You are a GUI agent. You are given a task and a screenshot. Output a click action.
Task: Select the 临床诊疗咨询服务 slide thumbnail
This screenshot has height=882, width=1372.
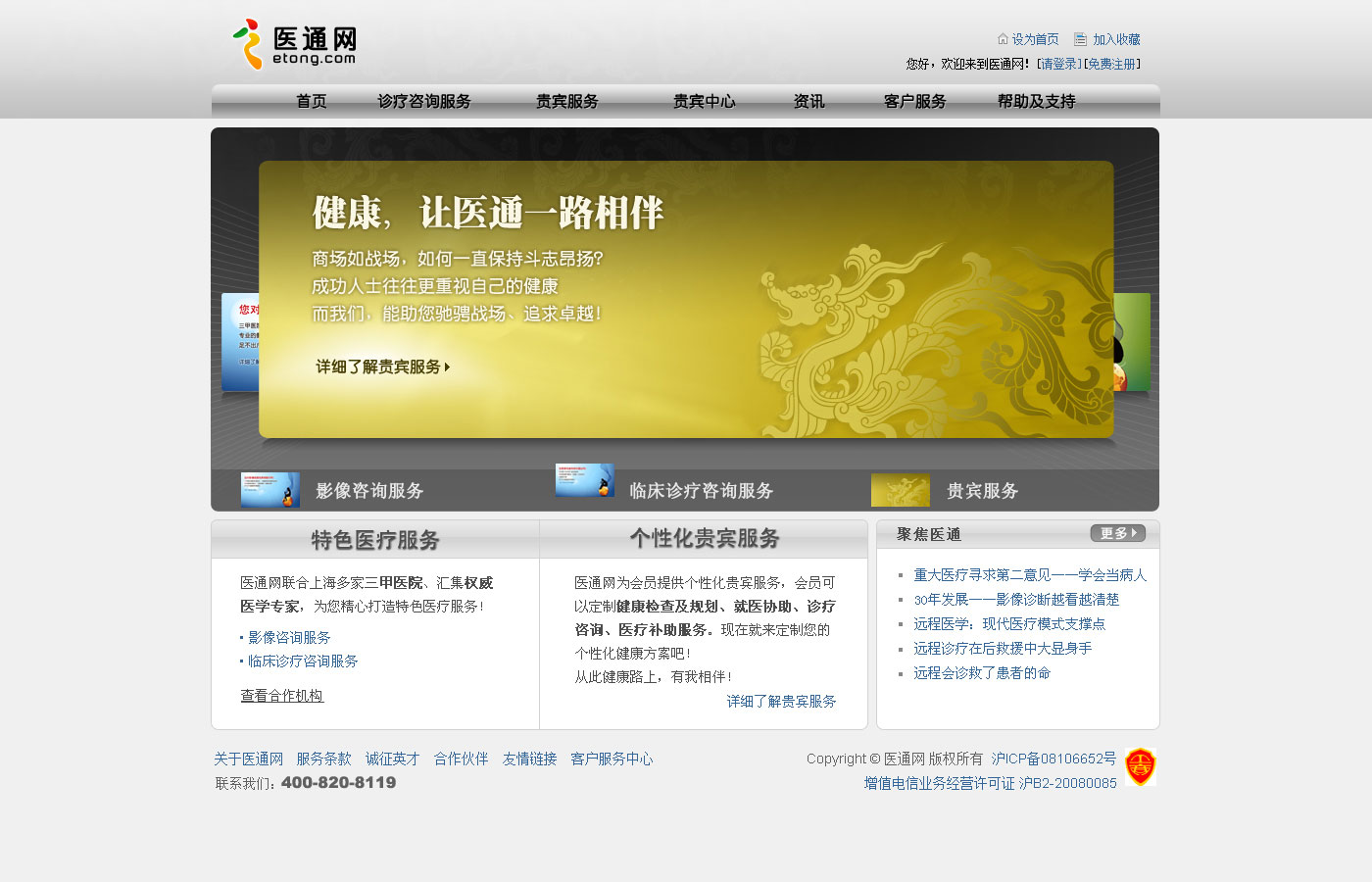[584, 481]
